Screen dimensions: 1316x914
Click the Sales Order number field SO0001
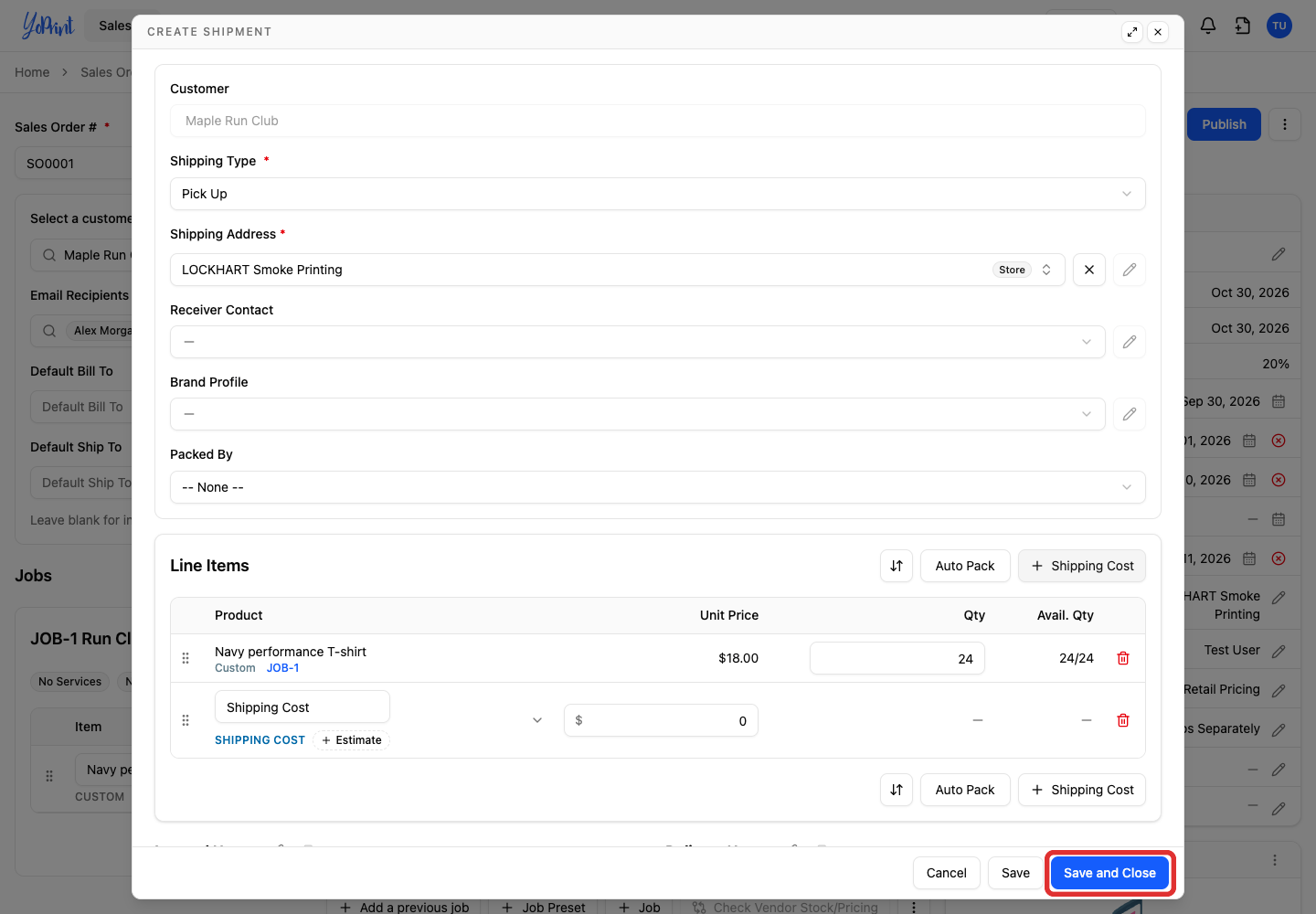(74, 164)
